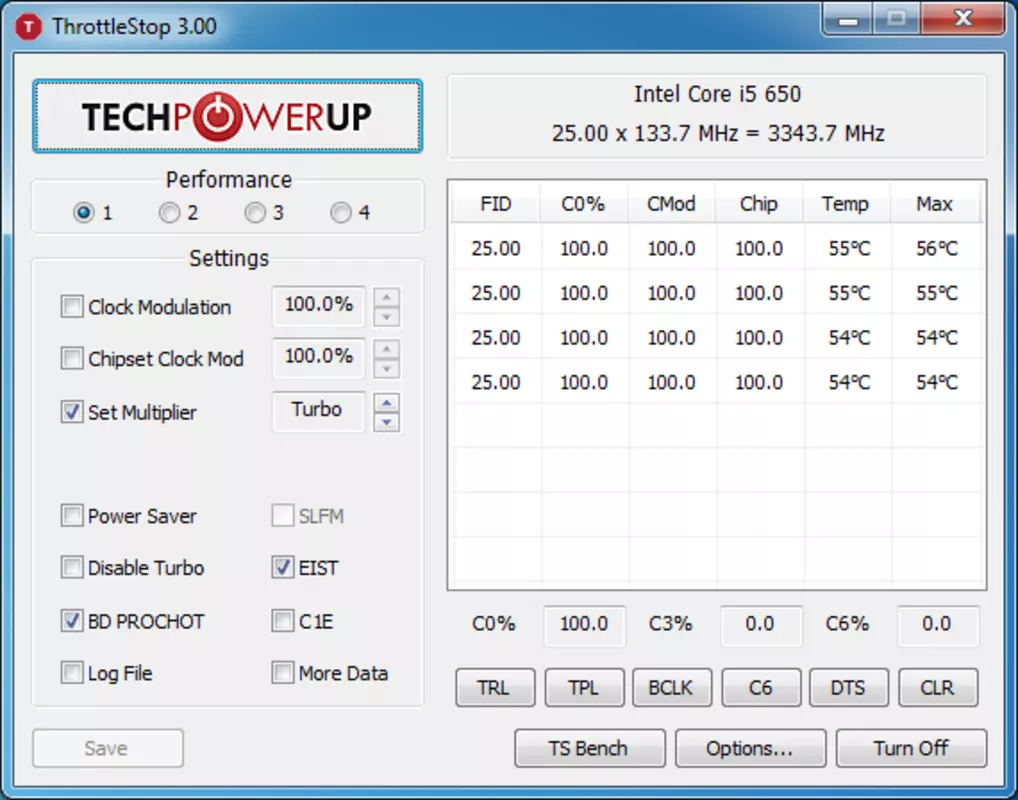Increase the Set Multiplier value with the up arrow

[387, 403]
